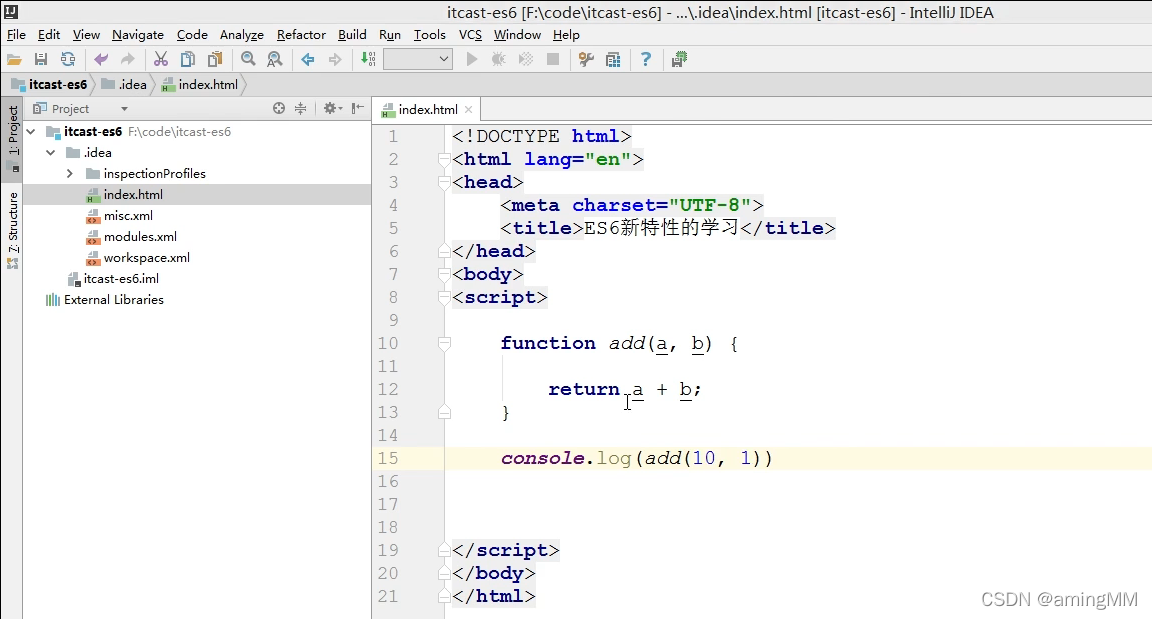Expand the inspectionProfiles folder
Viewport: 1152px width, 619px height.
pos(70,174)
